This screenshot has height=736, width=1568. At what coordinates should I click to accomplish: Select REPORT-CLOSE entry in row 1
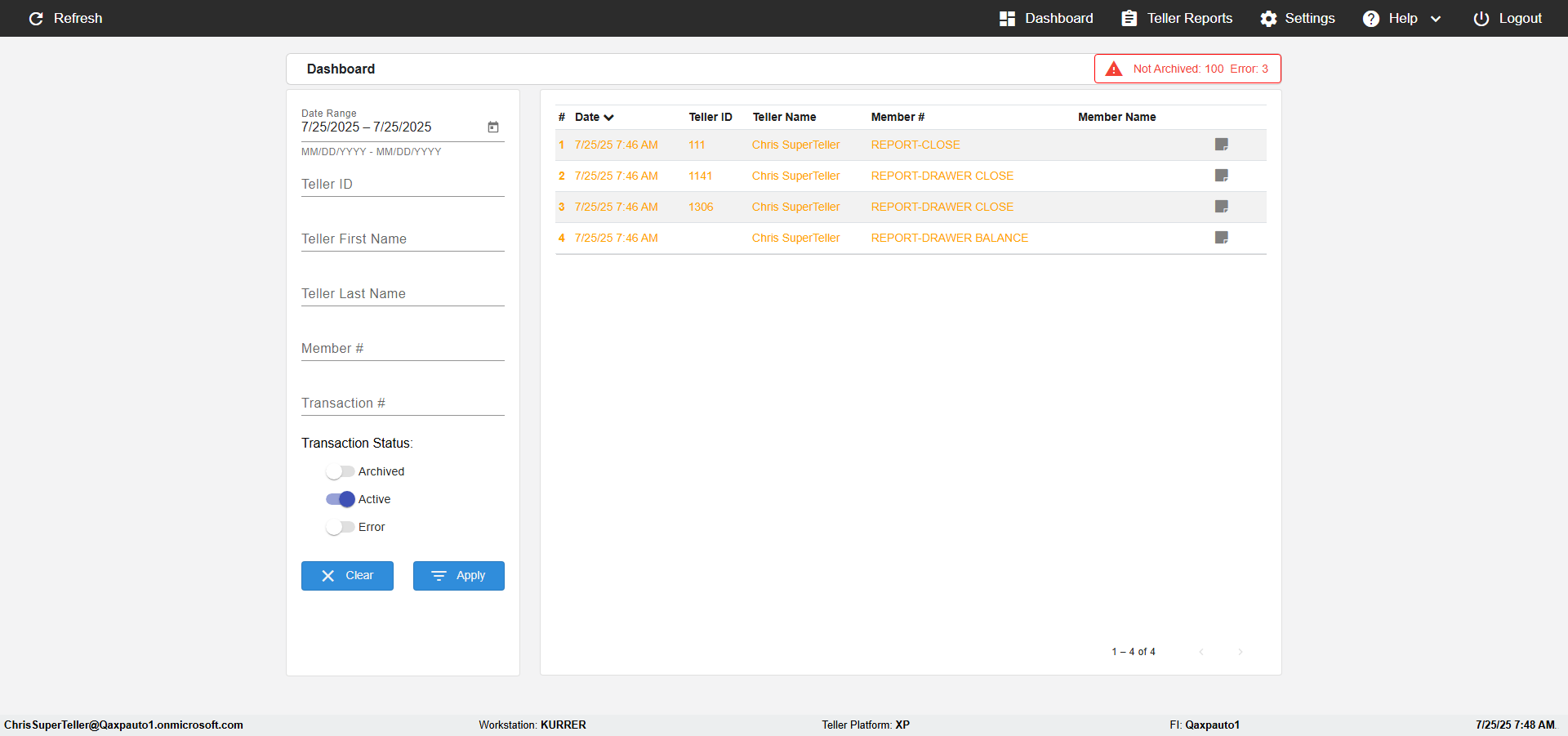point(915,145)
